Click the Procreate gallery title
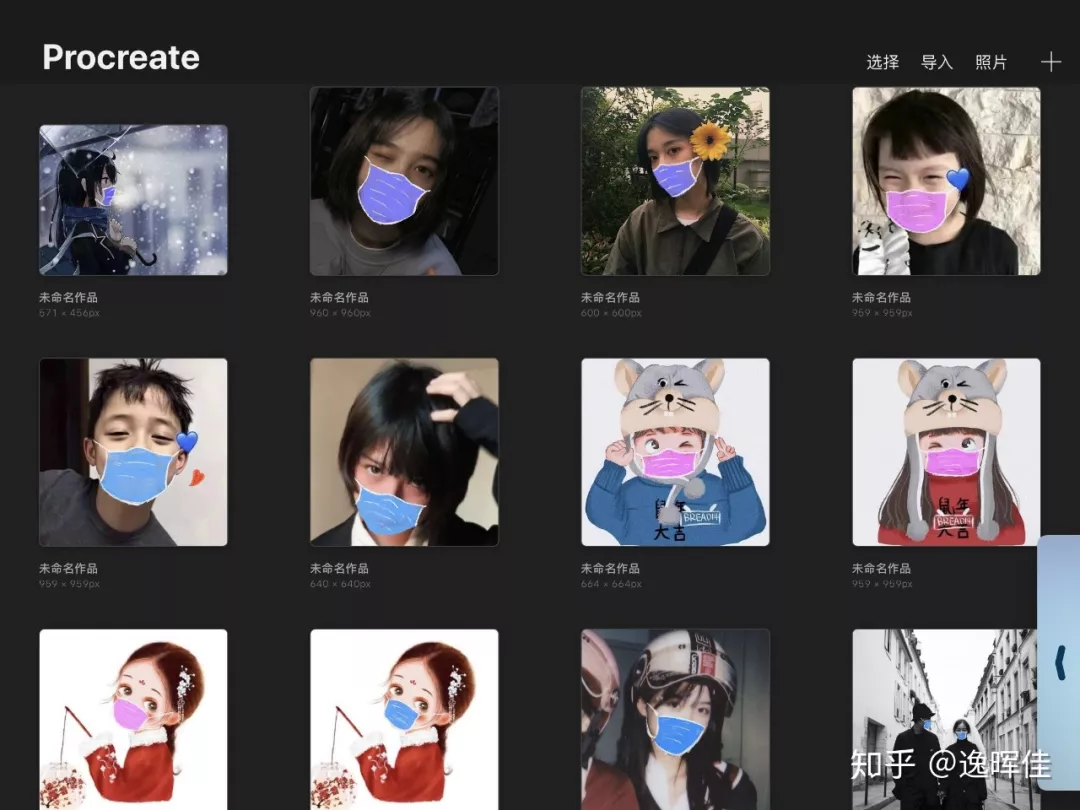 (x=121, y=58)
